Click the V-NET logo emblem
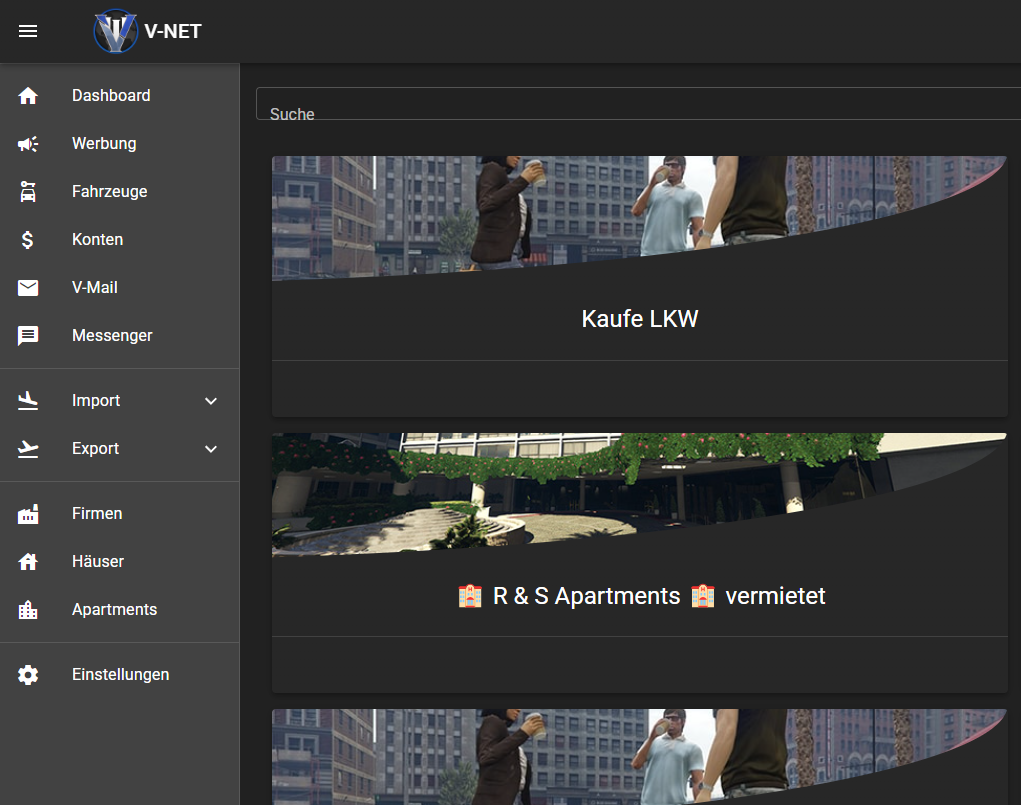This screenshot has width=1021, height=805. click(x=115, y=31)
